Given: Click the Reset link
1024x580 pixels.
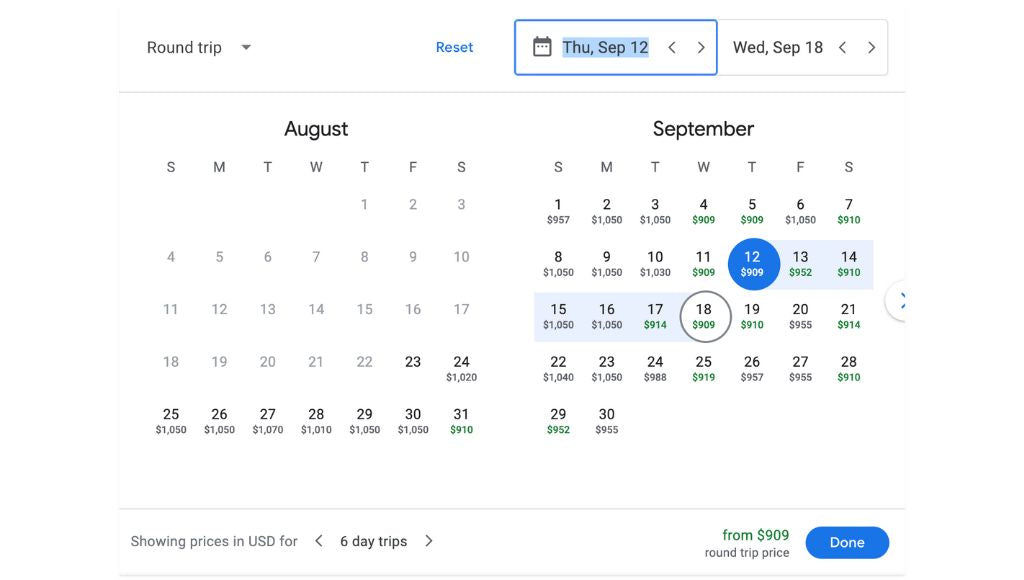Looking at the screenshot, I should pos(455,47).
